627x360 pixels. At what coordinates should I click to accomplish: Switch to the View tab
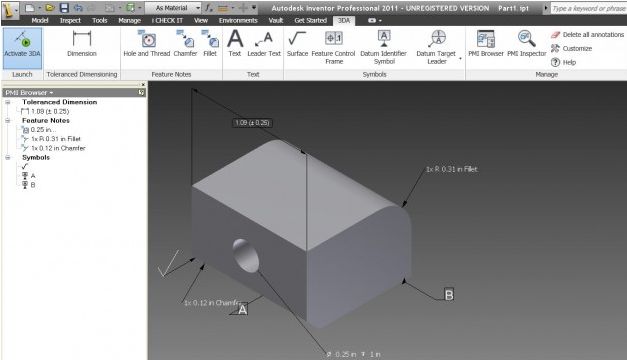(201, 20)
